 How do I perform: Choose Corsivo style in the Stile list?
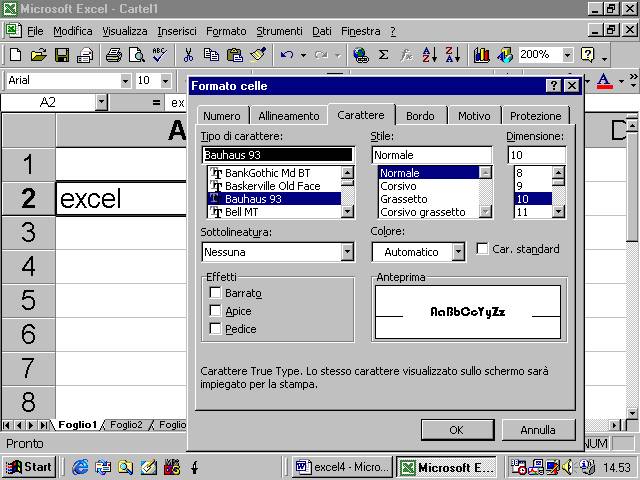coord(429,186)
